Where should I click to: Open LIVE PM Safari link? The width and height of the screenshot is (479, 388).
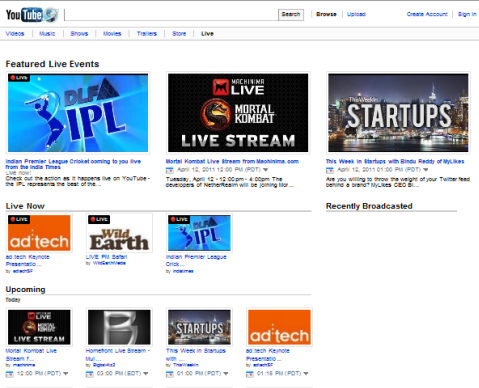[106, 257]
